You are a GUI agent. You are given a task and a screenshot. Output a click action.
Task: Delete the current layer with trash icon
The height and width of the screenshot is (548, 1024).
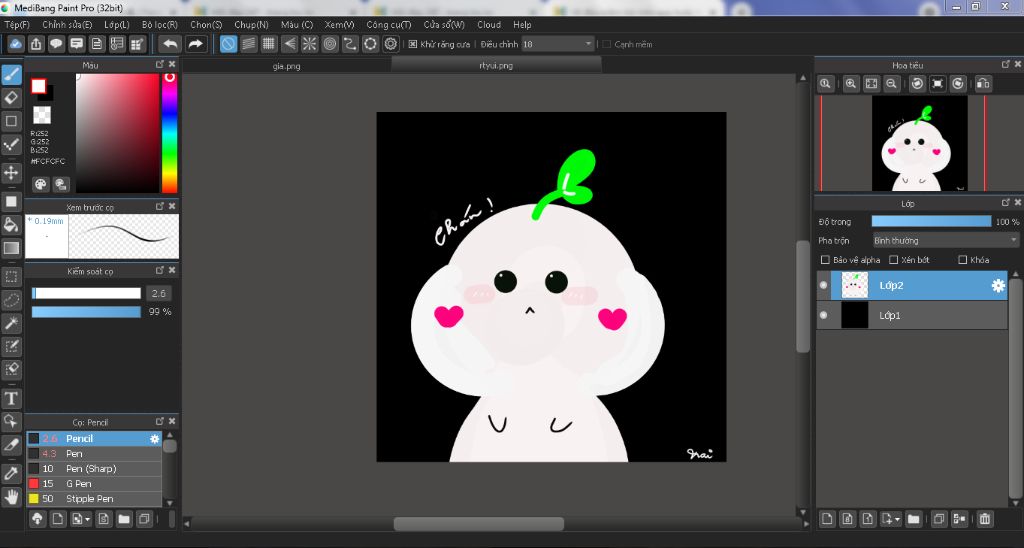point(985,519)
